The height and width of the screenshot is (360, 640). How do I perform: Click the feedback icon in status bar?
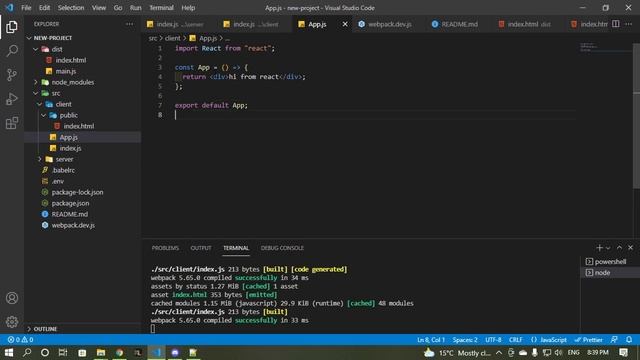(614, 340)
